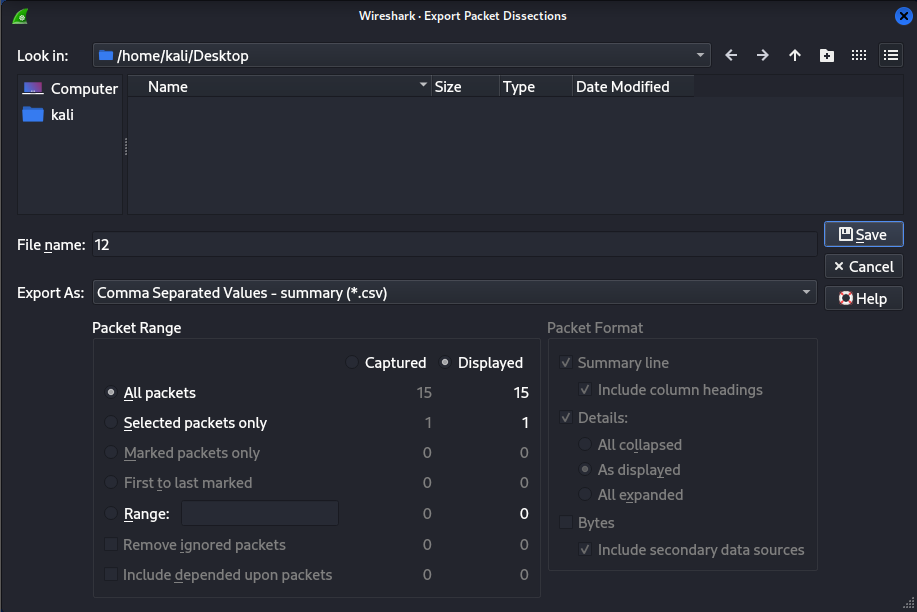
Task: Click the File name input field
Action: click(454, 245)
